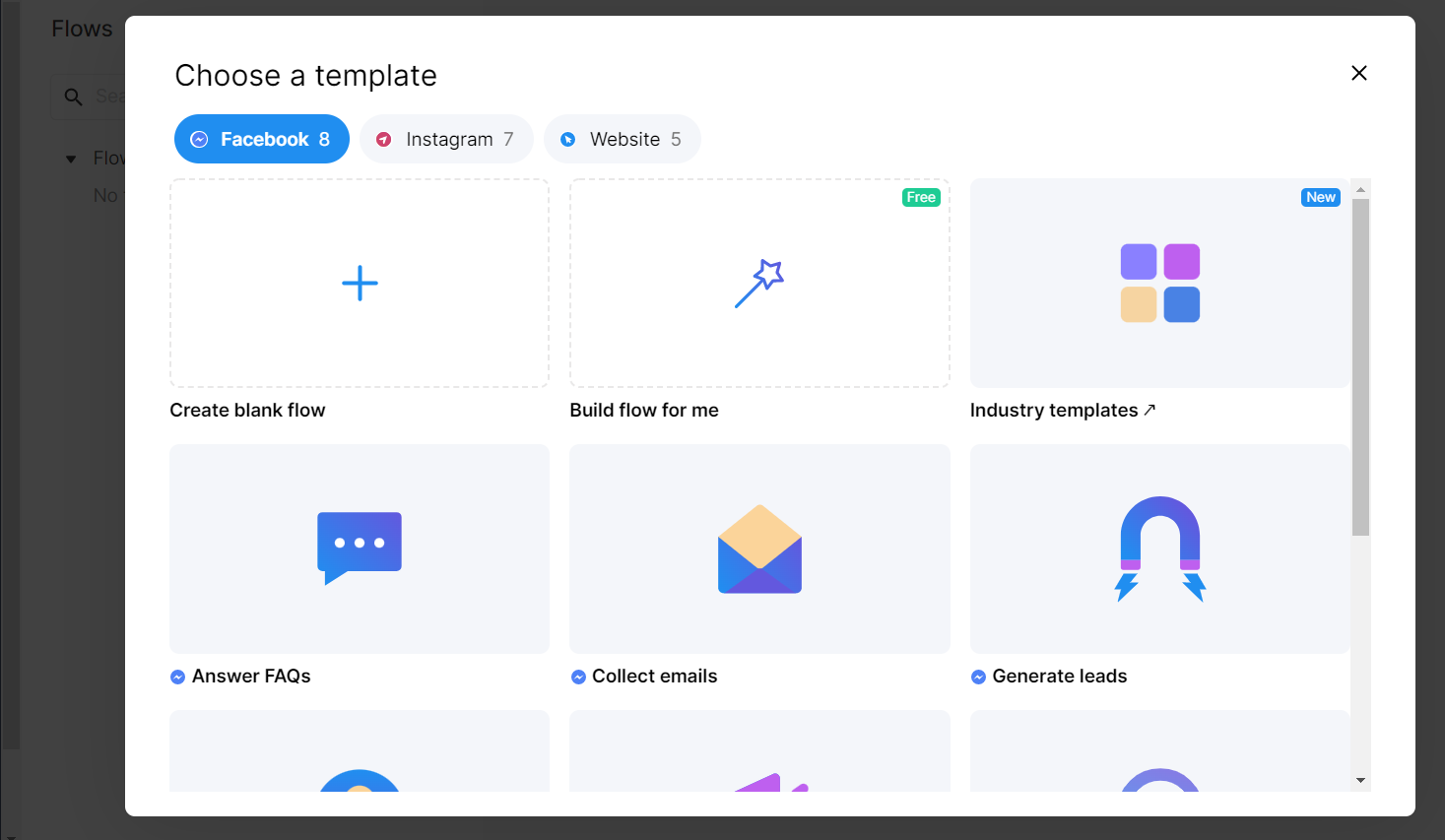
Task: Click the search magnifier icon in Flows
Action: 73,97
